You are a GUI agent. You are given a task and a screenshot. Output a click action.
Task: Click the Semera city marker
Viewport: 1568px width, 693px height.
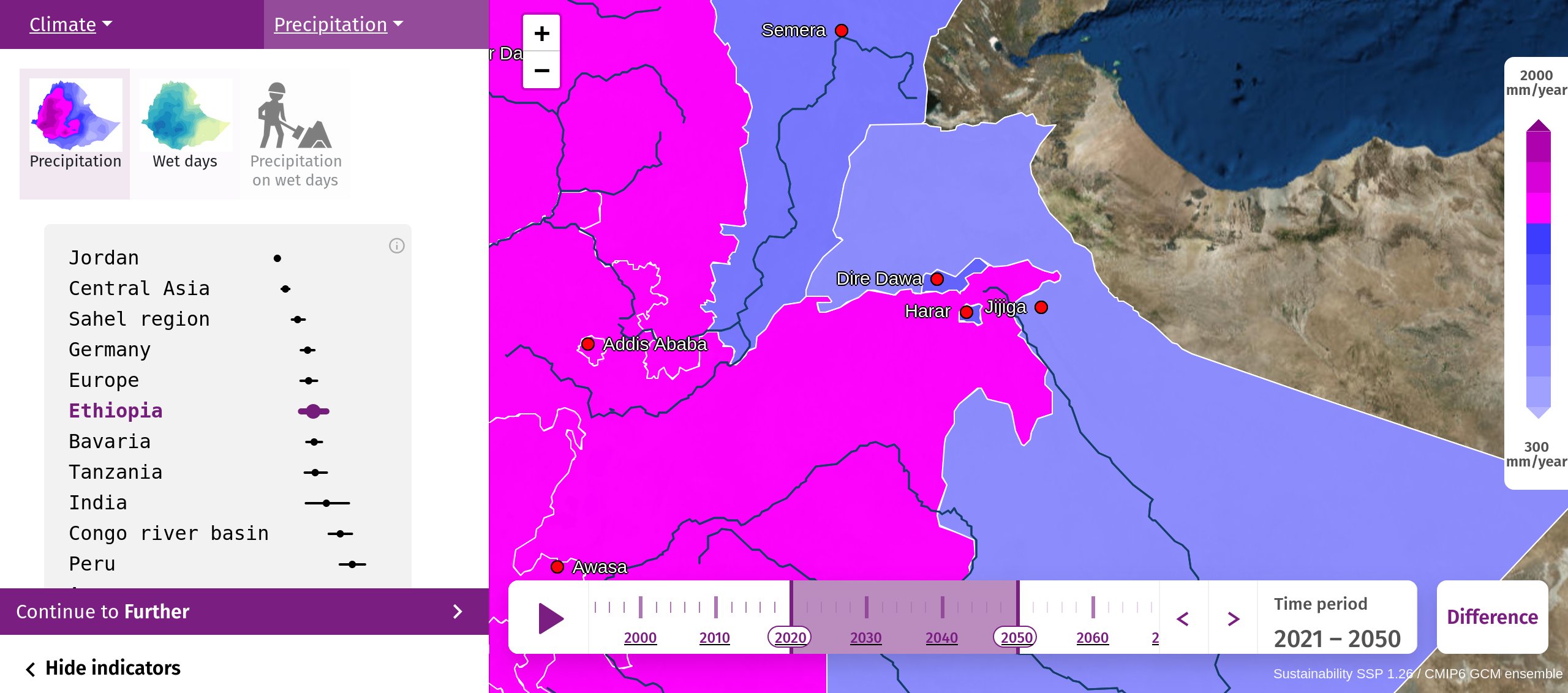click(842, 31)
